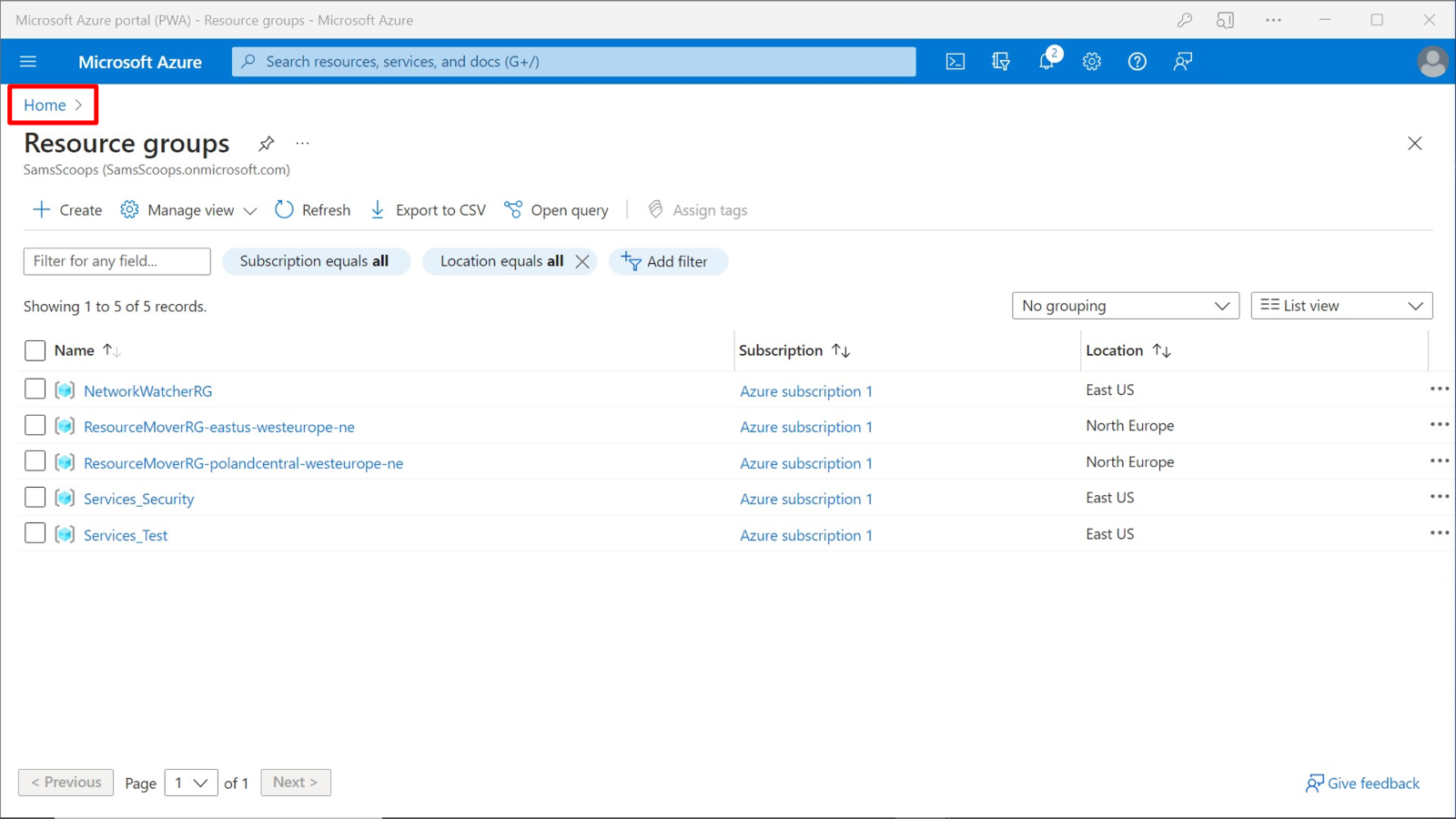Screen dimensions: 1456x819
Task: Open the Feedback icon in the top bar
Action: pos(1183,62)
